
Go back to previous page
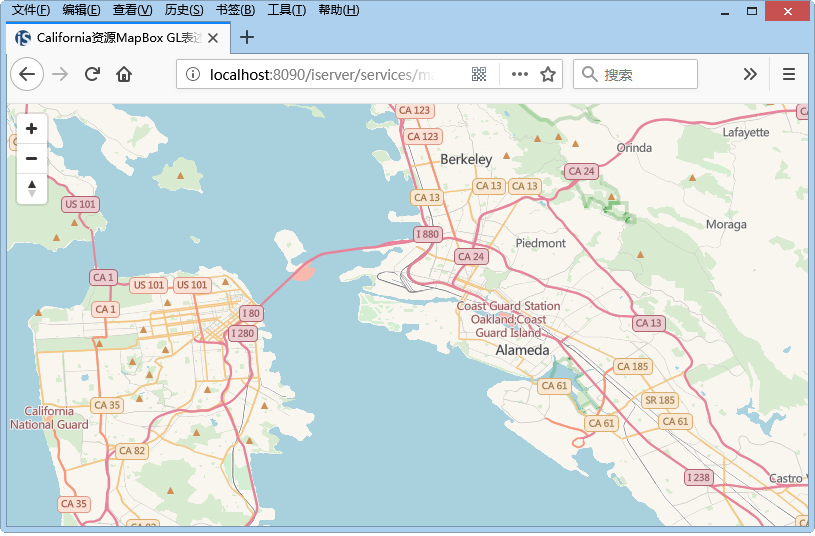coord(27,74)
